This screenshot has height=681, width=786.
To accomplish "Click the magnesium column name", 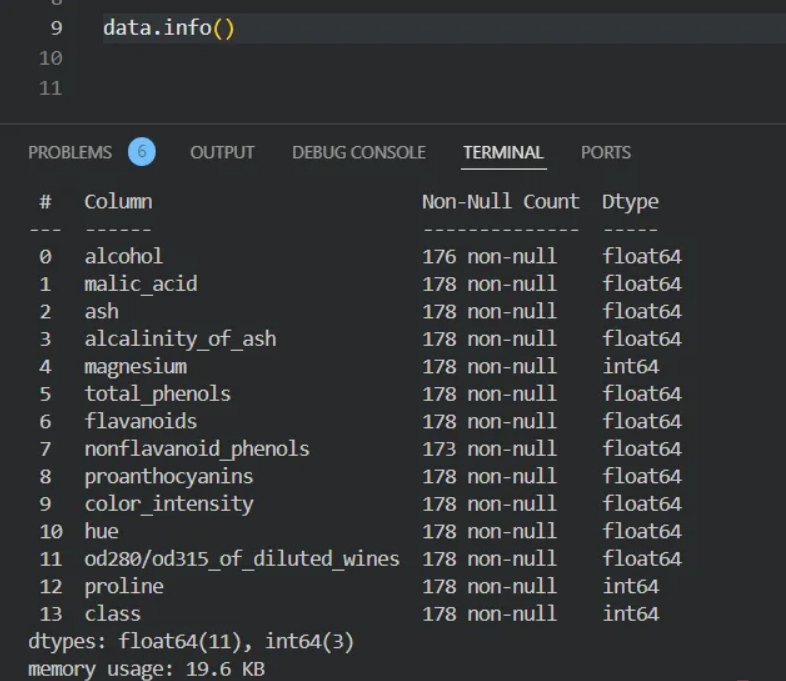I will coord(136,367).
